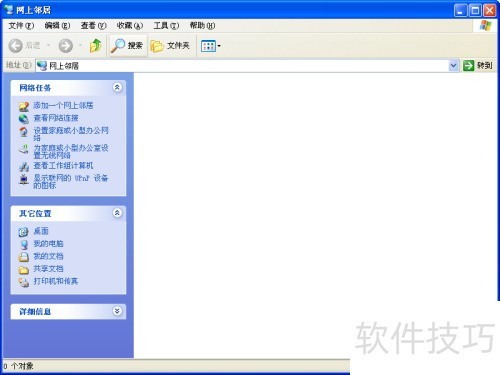The image size is (500, 375).
Task: Open 查看工作组计算机 link
Action: [x=63, y=166]
